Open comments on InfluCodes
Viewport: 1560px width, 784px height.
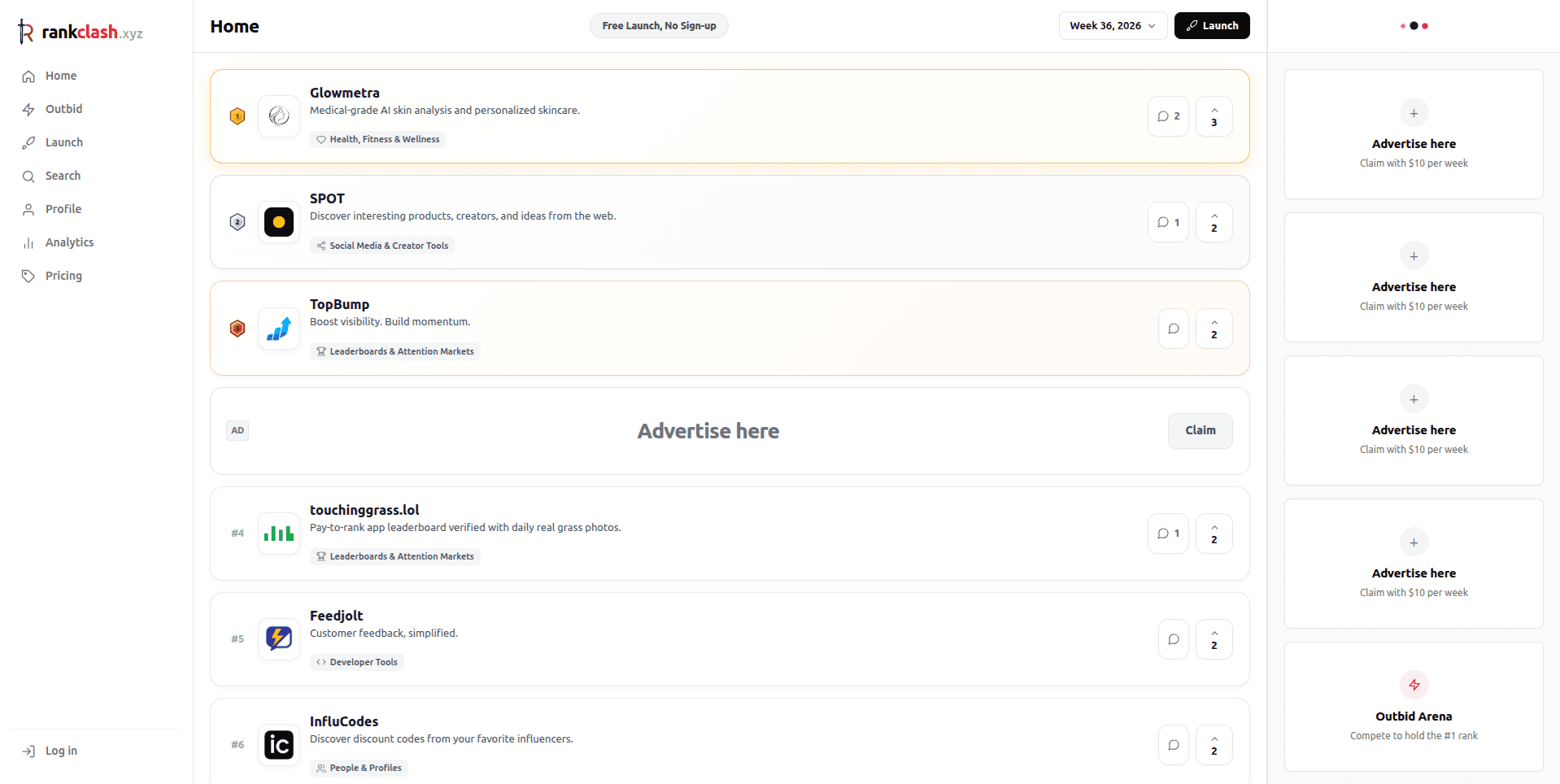click(1174, 745)
